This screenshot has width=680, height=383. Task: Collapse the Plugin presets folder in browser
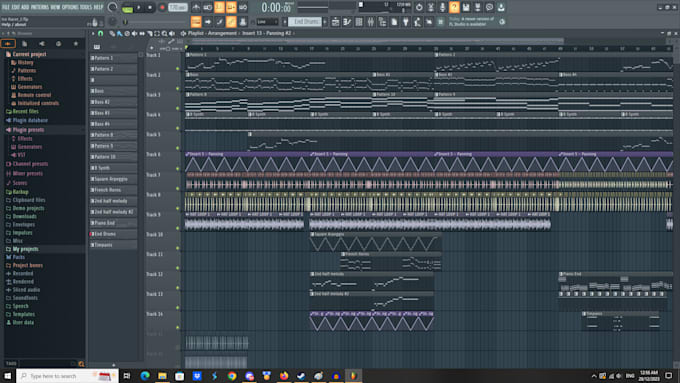pyautogui.click(x=28, y=130)
